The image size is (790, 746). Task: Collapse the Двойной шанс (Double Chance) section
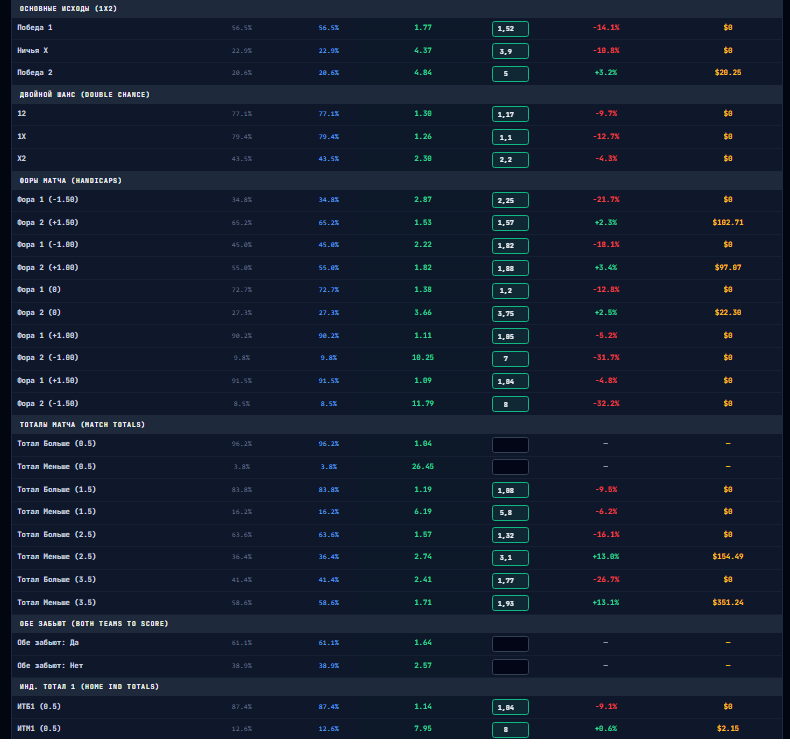coord(85,95)
